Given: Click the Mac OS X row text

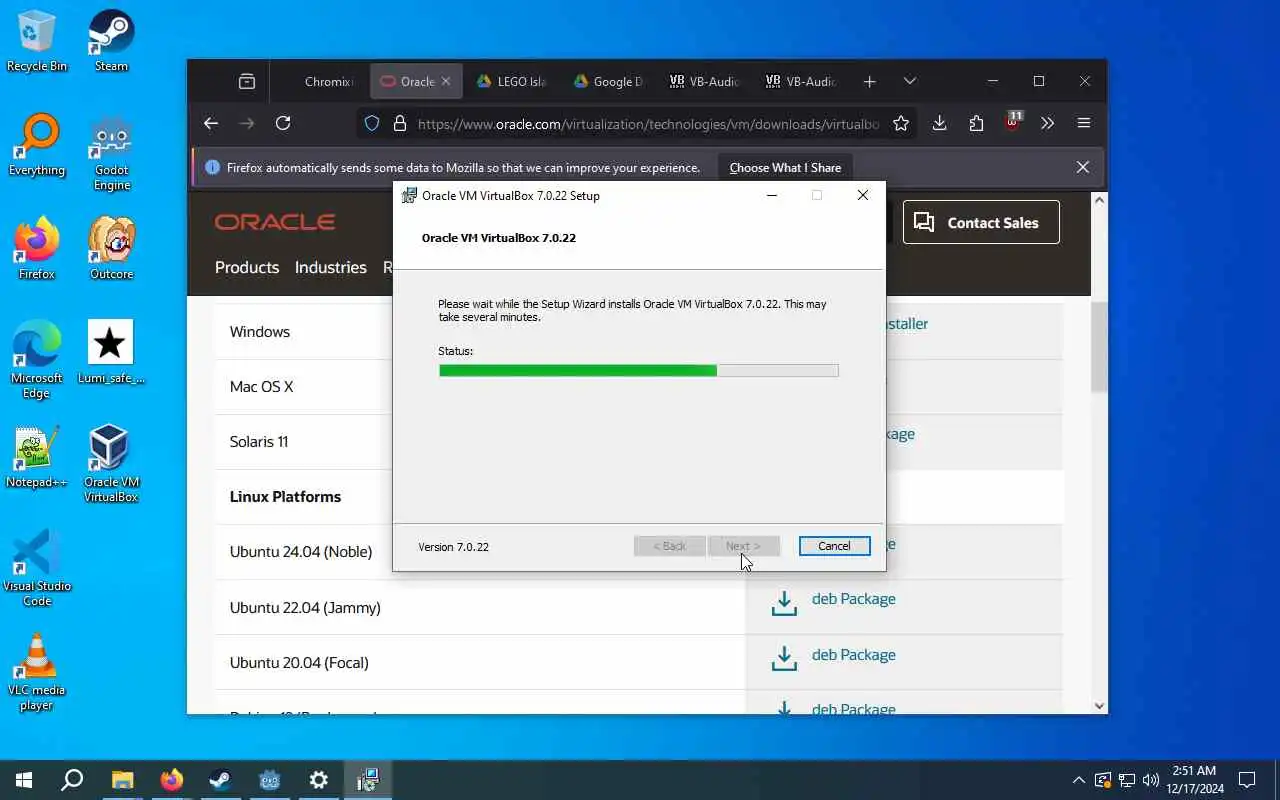Looking at the screenshot, I should click(261, 387).
